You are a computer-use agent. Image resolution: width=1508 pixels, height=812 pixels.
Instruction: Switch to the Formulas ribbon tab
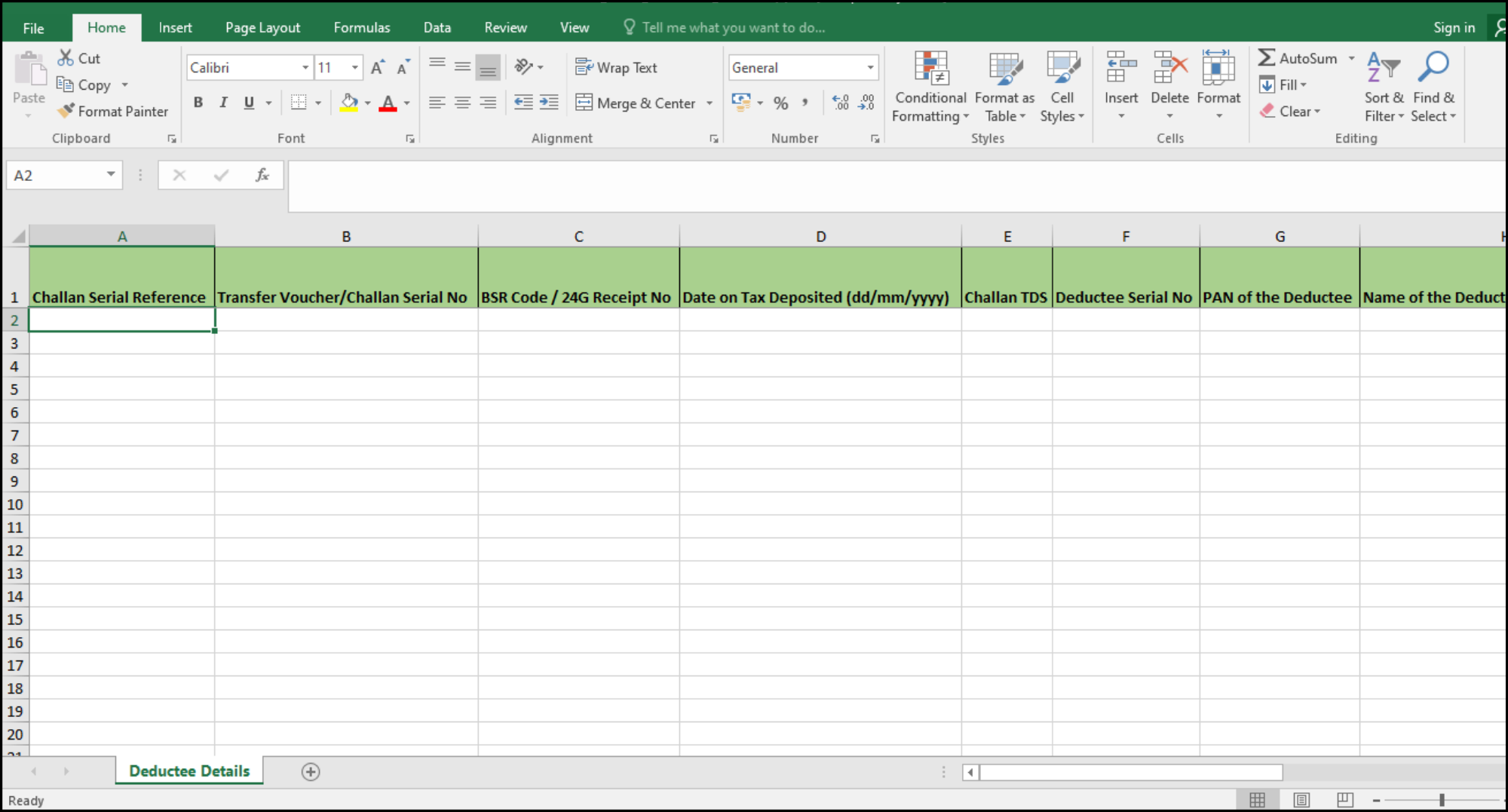pos(362,27)
